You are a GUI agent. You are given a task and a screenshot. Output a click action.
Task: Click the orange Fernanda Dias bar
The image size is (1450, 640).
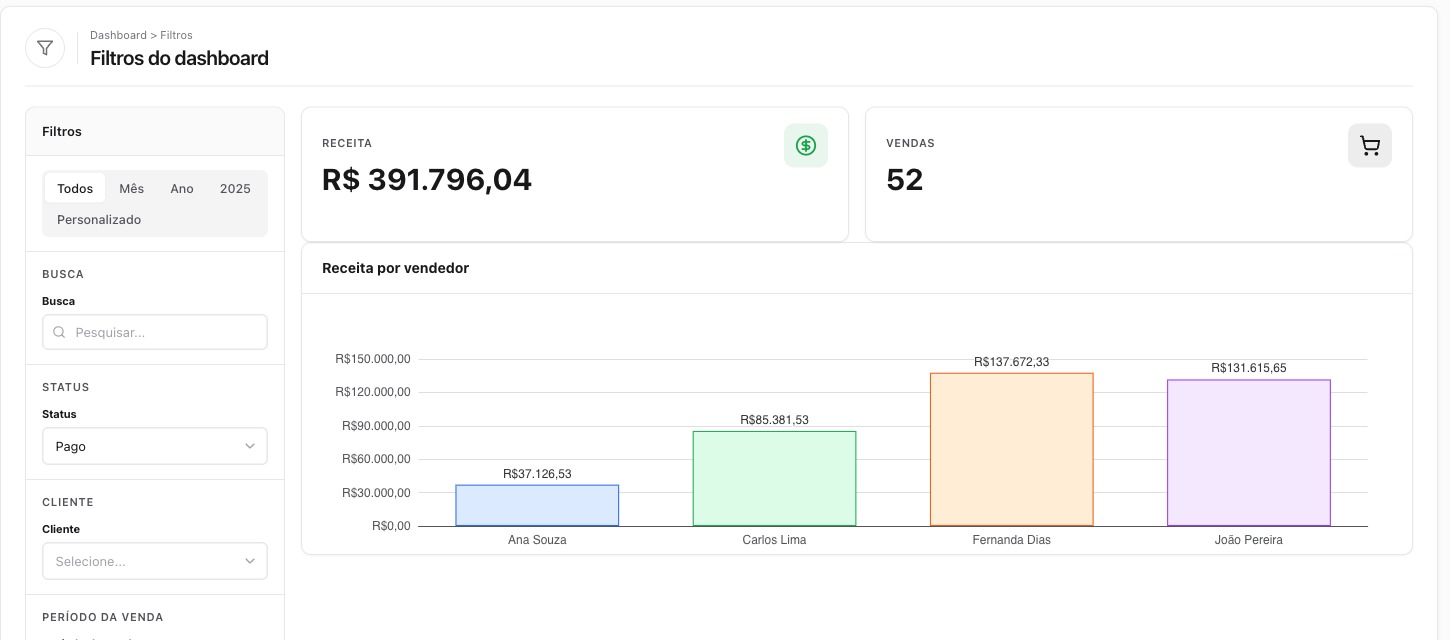(1012, 449)
